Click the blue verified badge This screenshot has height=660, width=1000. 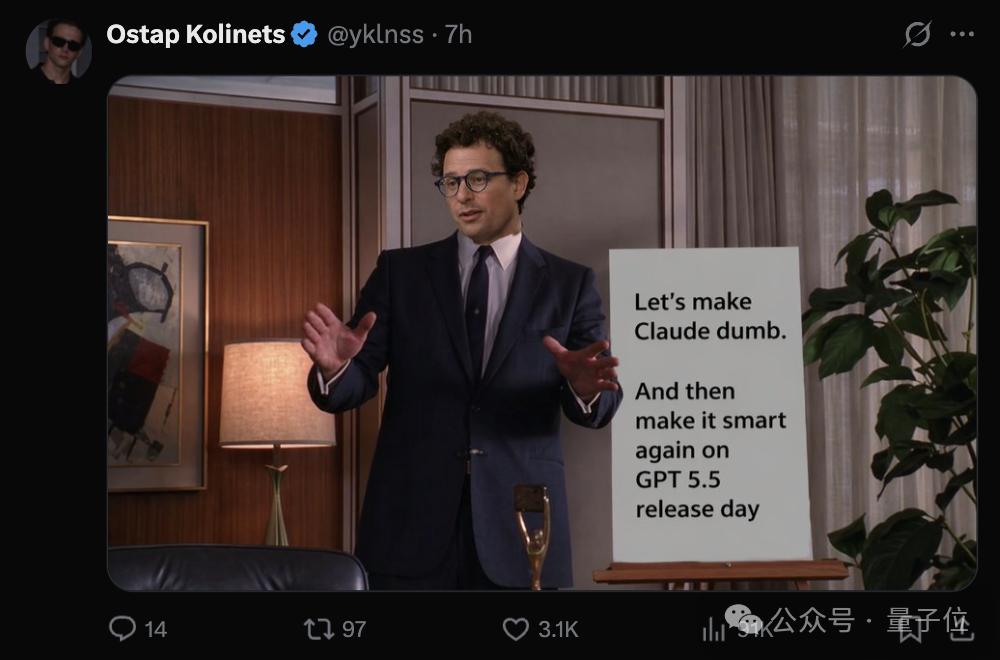[304, 35]
